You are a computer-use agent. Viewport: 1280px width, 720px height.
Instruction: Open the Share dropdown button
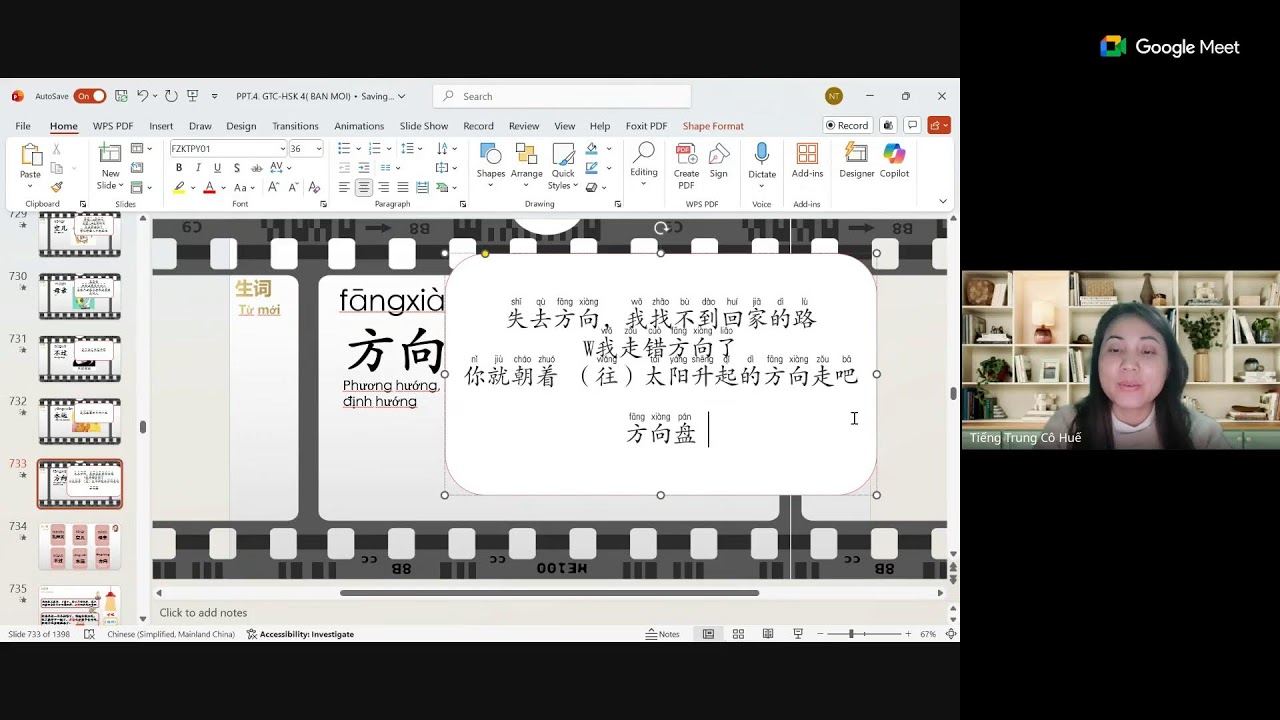point(939,125)
